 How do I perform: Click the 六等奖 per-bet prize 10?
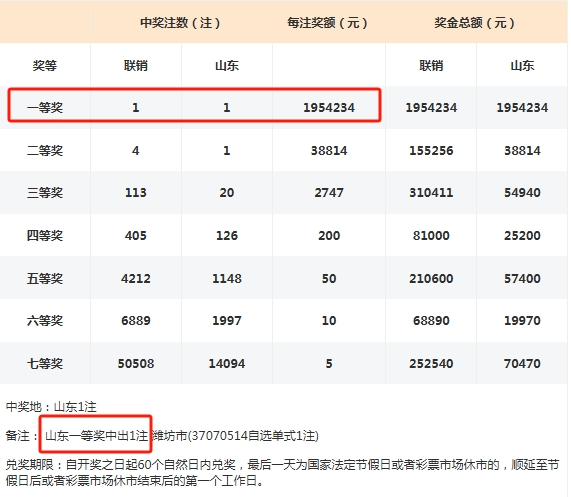[x=329, y=321]
